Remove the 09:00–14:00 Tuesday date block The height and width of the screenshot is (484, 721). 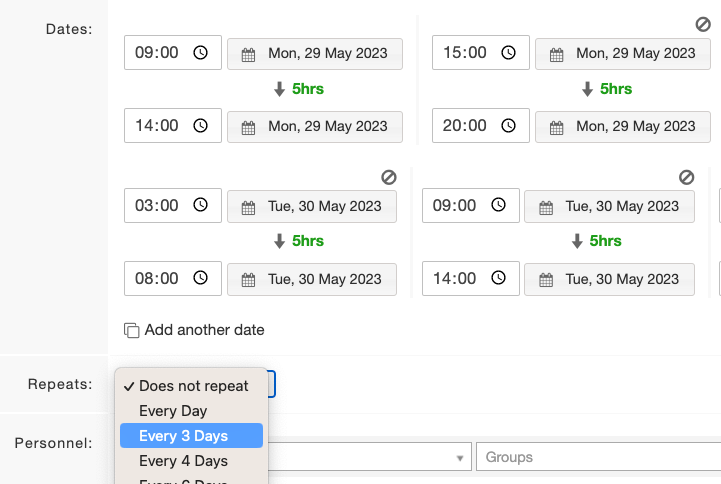[686, 177]
